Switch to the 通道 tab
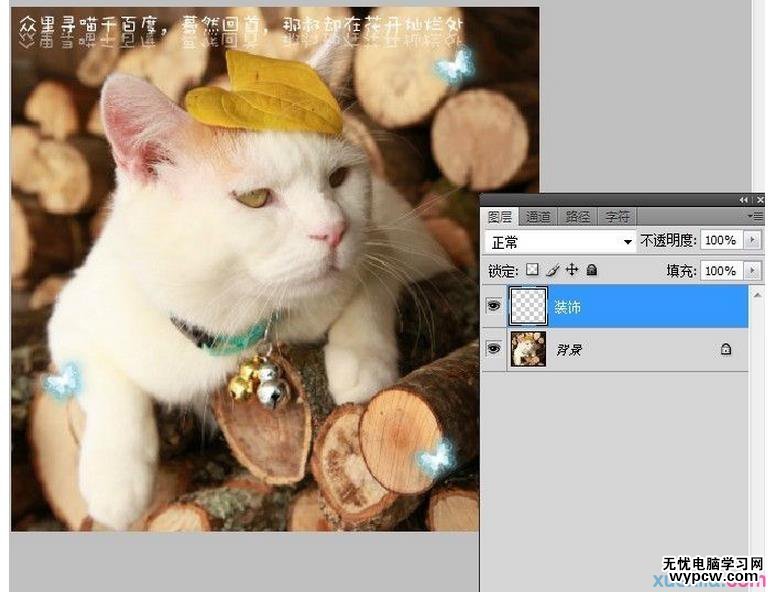This screenshot has height=592, width=774. [x=538, y=216]
